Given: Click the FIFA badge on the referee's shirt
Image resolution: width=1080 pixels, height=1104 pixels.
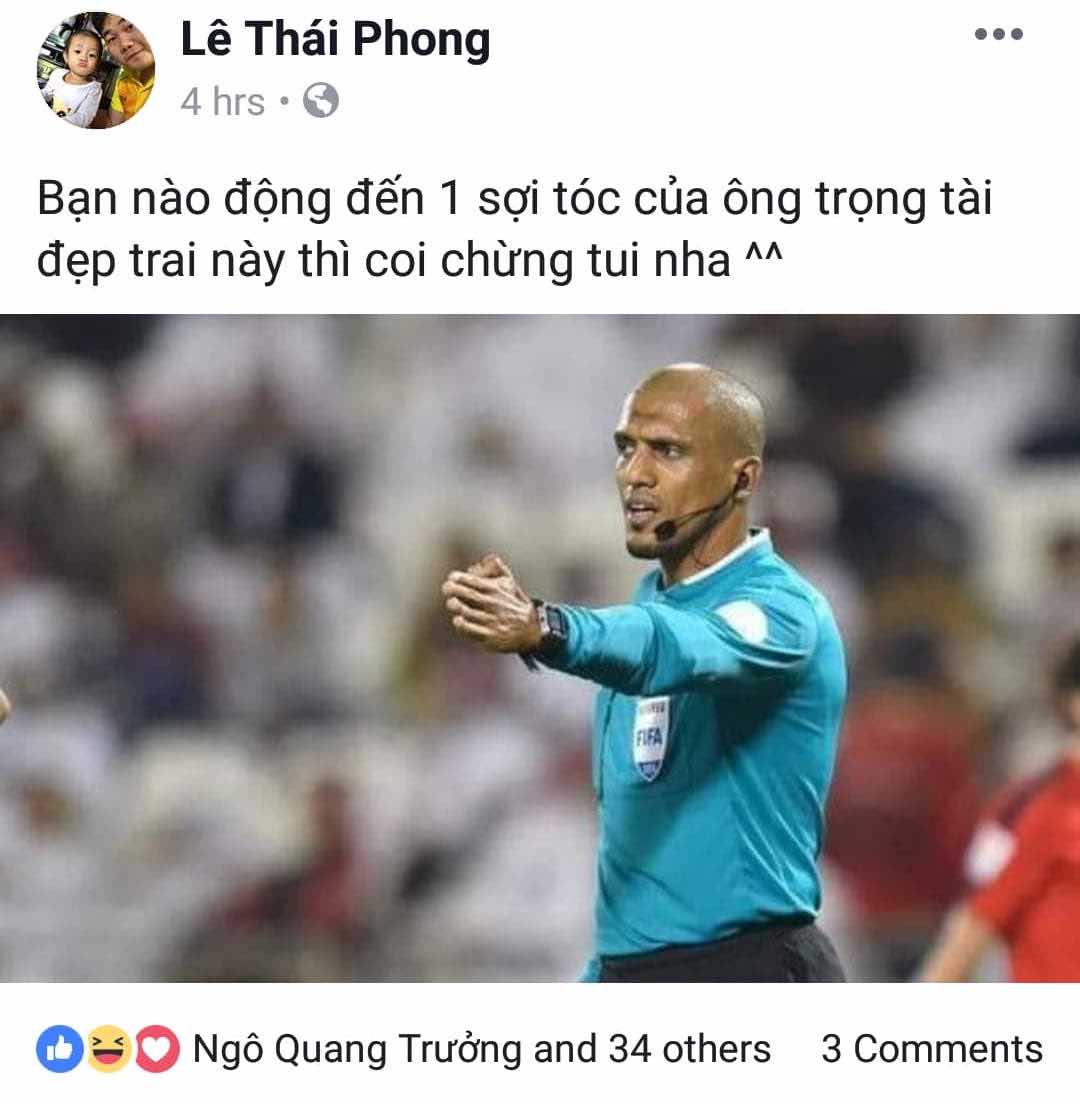Looking at the screenshot, I should 649,738.
